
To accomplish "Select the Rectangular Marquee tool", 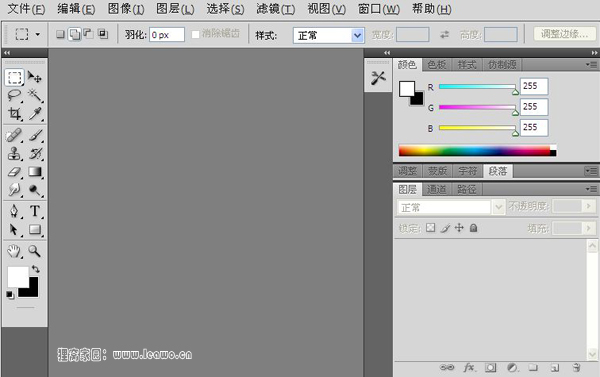I will pyautogui.click(x=14, y=77).
